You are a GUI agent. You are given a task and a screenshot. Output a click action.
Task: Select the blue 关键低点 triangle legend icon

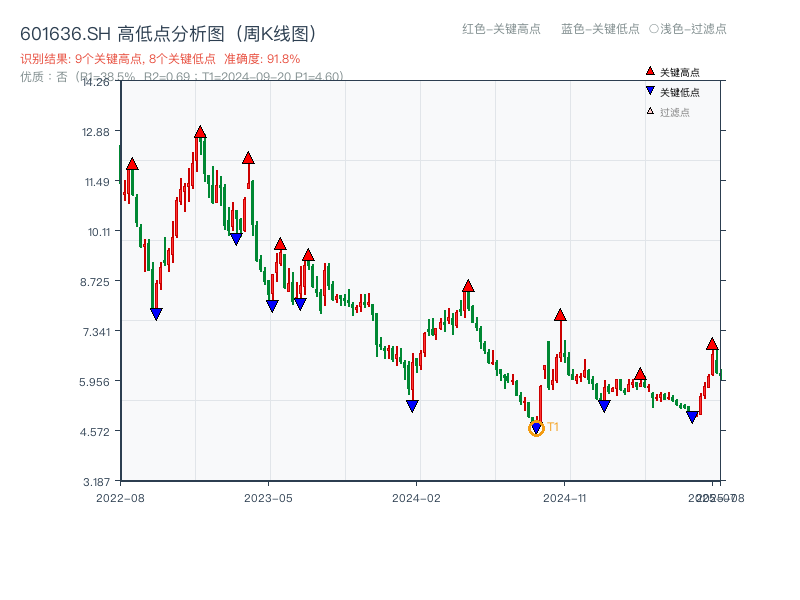(x=650, y=90)
